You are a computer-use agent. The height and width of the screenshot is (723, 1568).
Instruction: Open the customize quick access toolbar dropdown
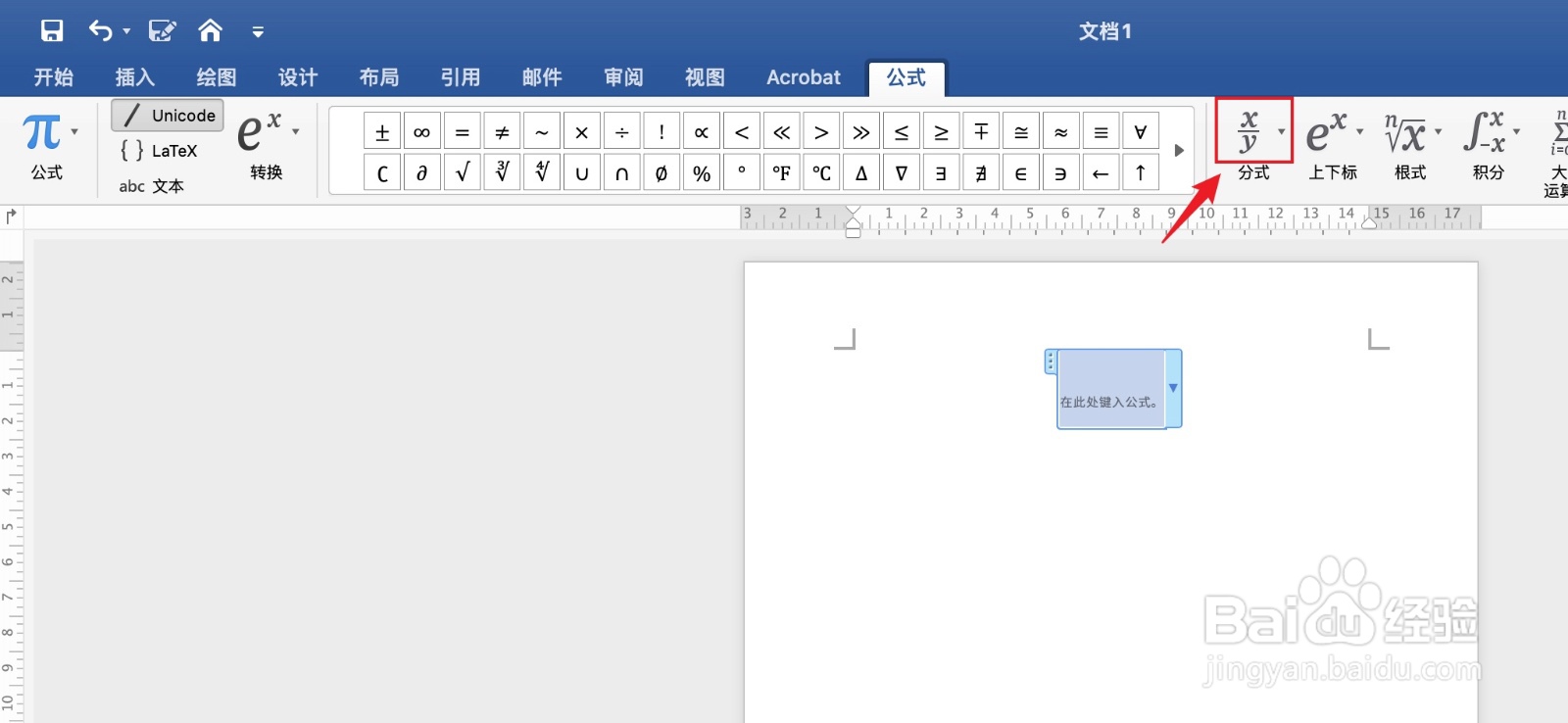258,32
